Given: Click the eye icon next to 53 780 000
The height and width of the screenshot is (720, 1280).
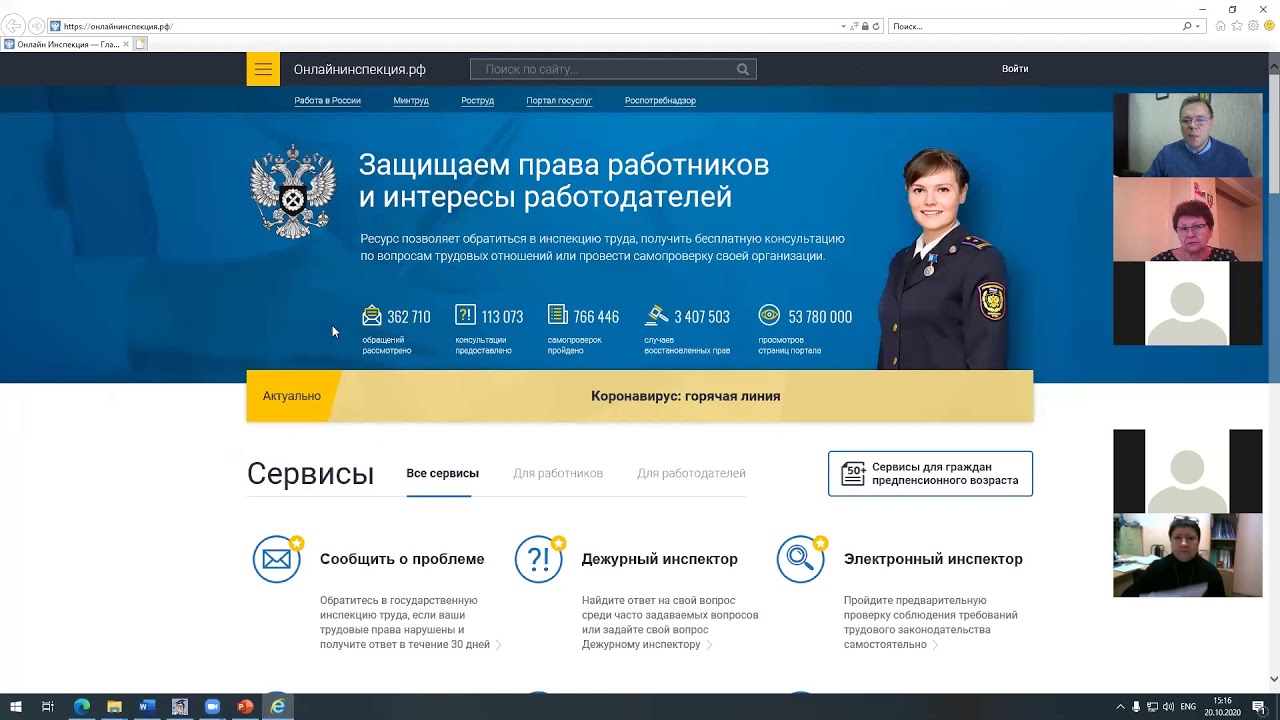Looking at the screenshot, I should click(769, 315).
